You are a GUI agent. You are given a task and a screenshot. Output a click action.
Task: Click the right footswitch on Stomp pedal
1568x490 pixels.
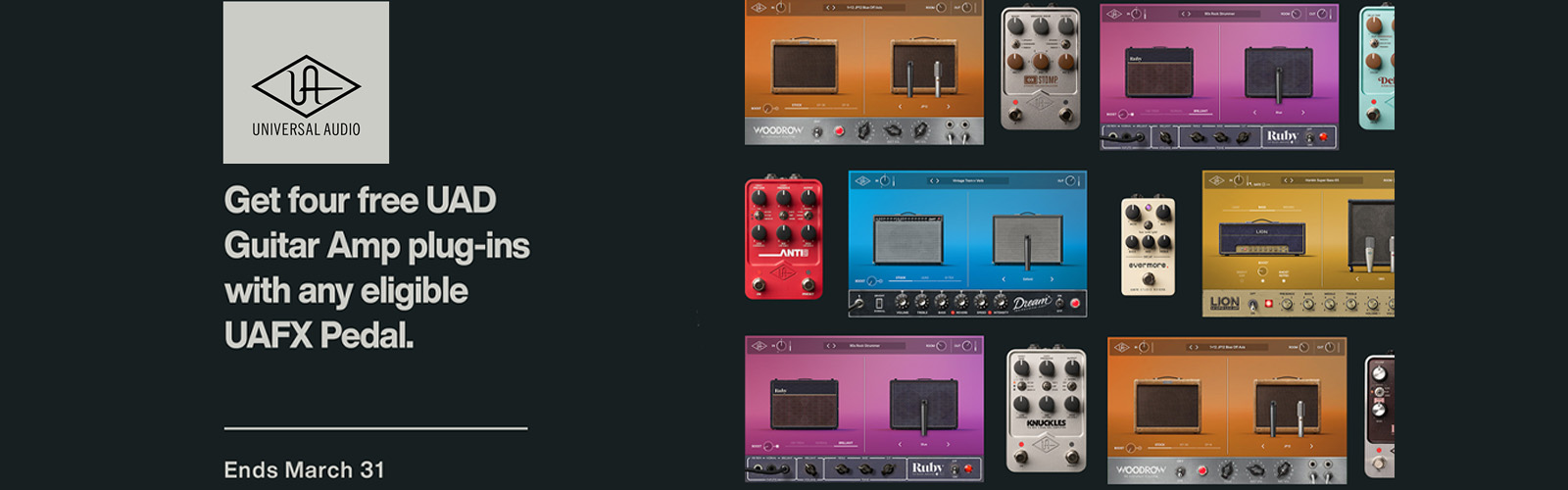[x=1066, y=114]
